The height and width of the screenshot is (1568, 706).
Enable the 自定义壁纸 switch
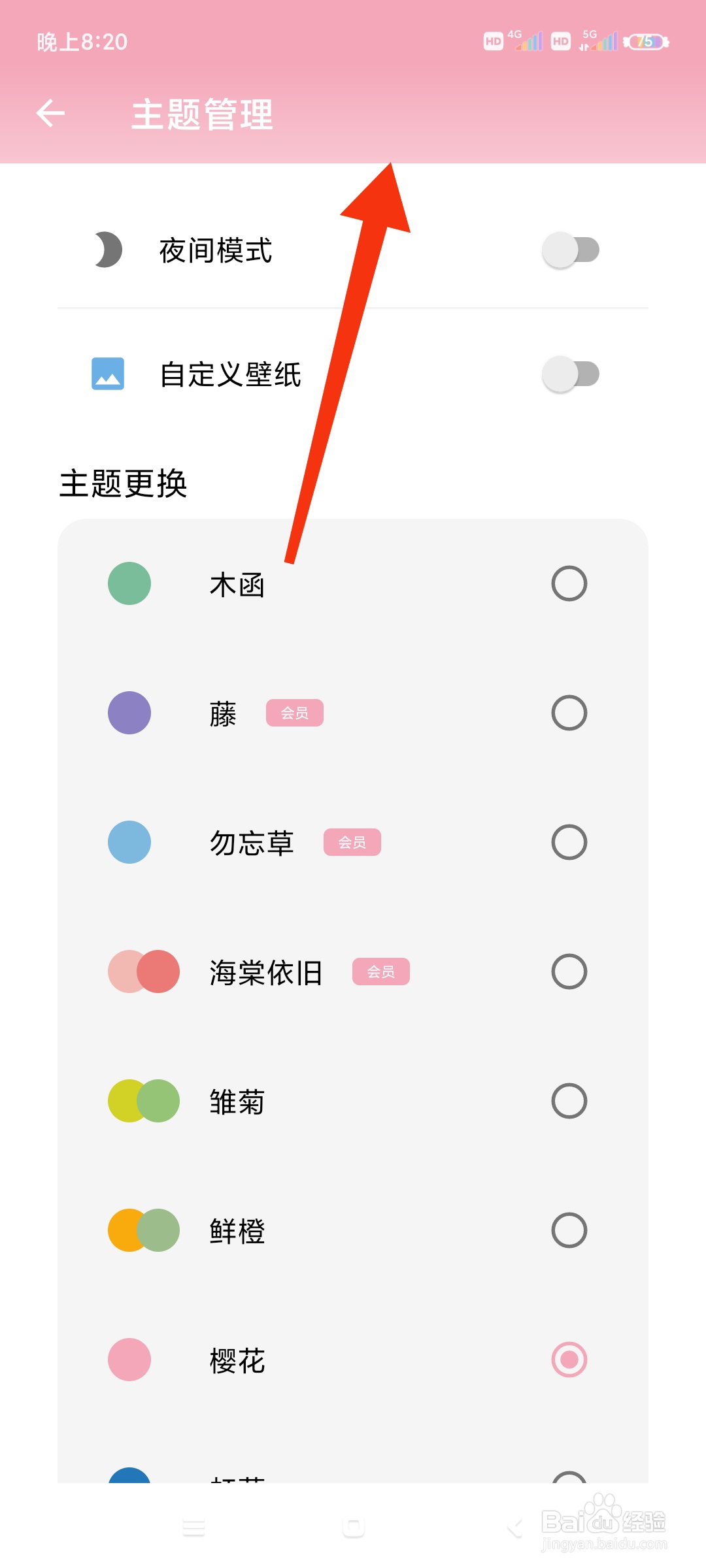coord(571,374)
